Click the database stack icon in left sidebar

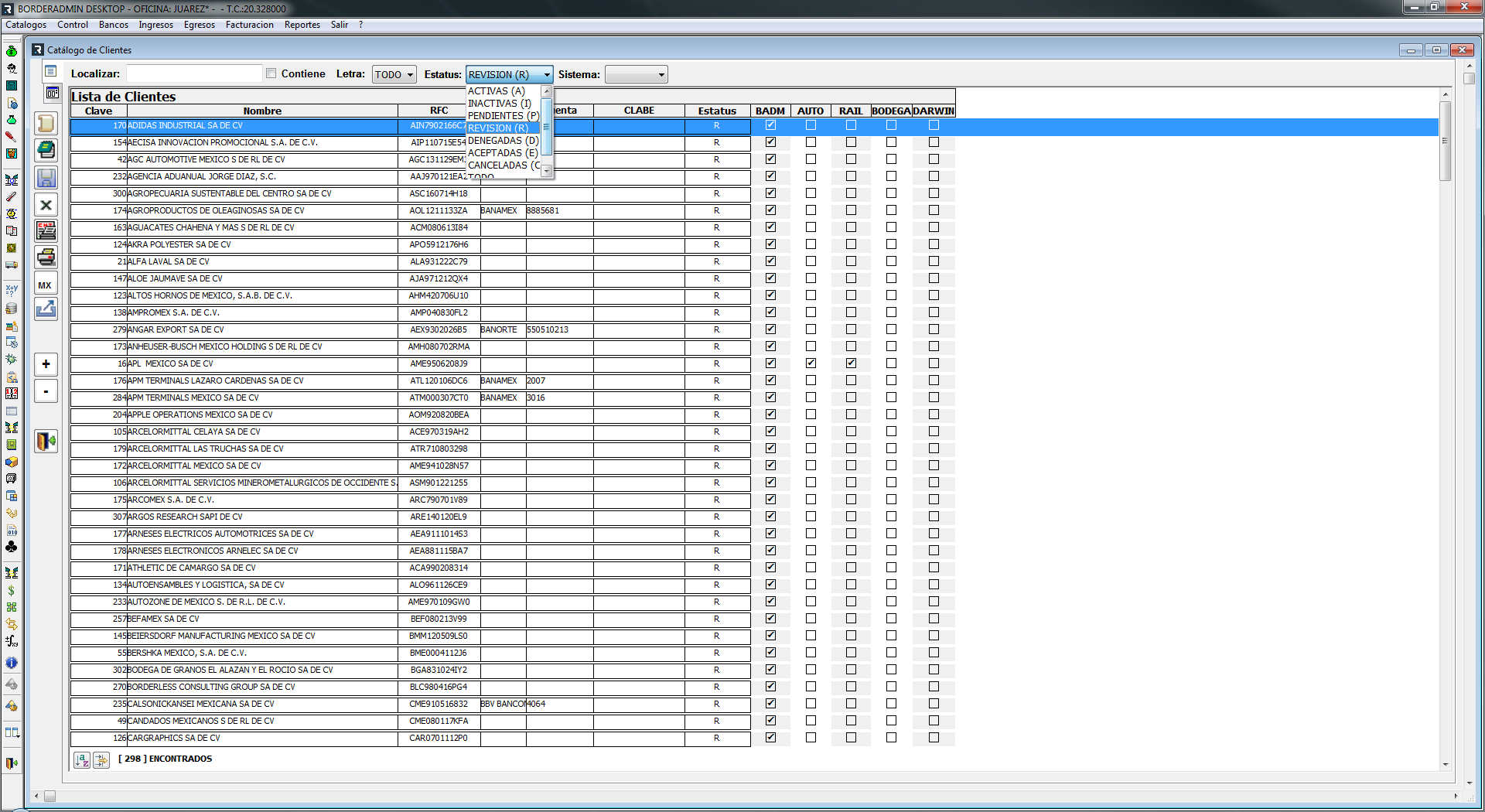click(12, 308)
